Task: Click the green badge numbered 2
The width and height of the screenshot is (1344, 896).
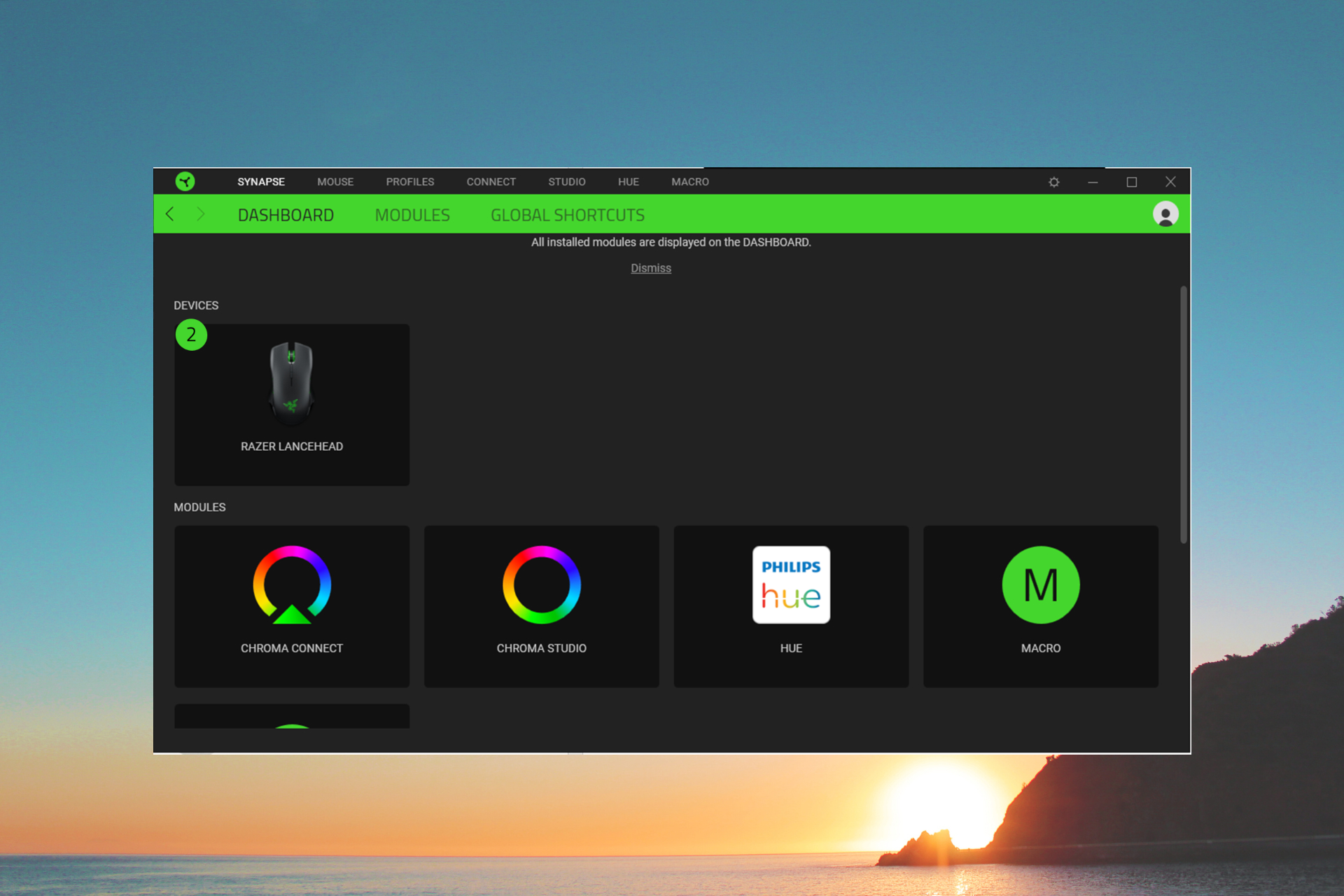Action: click(191, 335)
